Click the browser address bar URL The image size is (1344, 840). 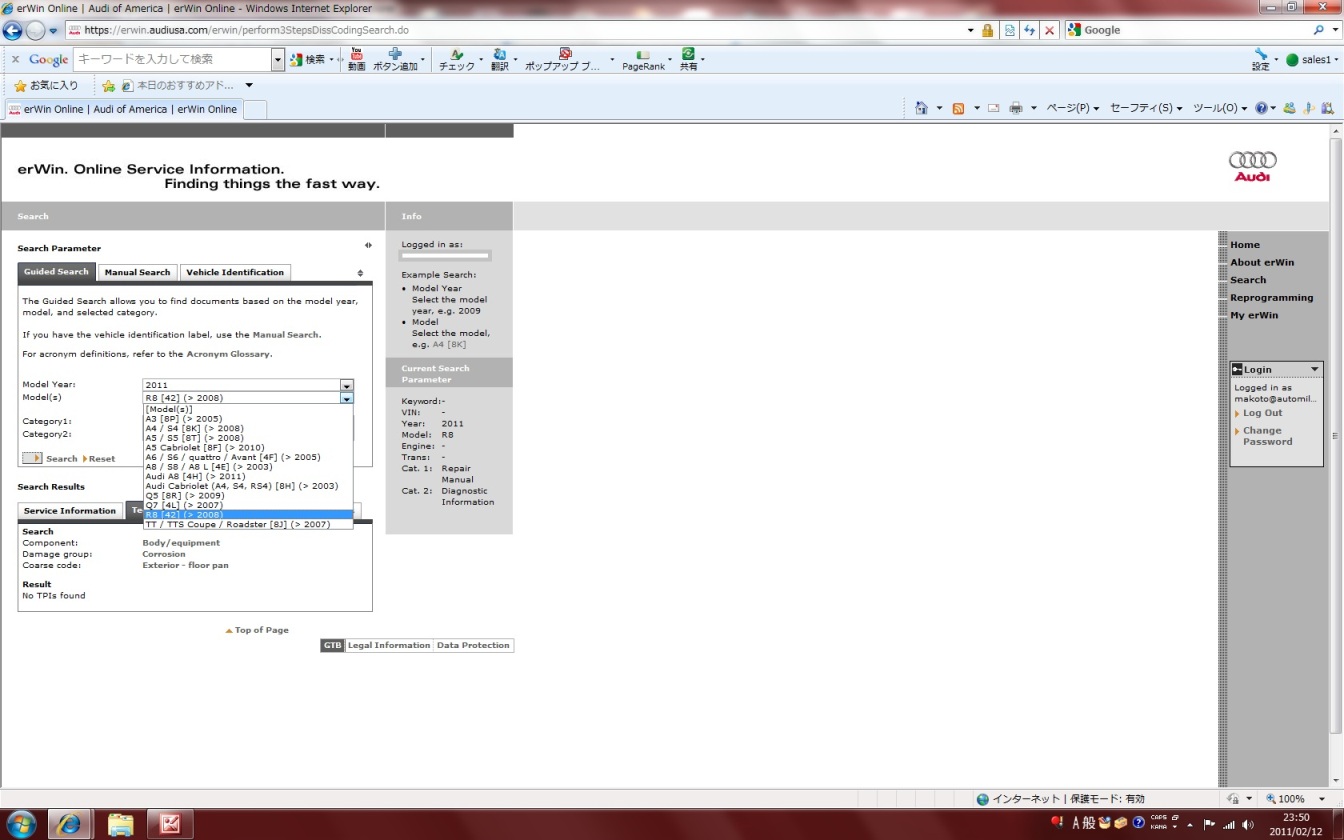[246, 30]
